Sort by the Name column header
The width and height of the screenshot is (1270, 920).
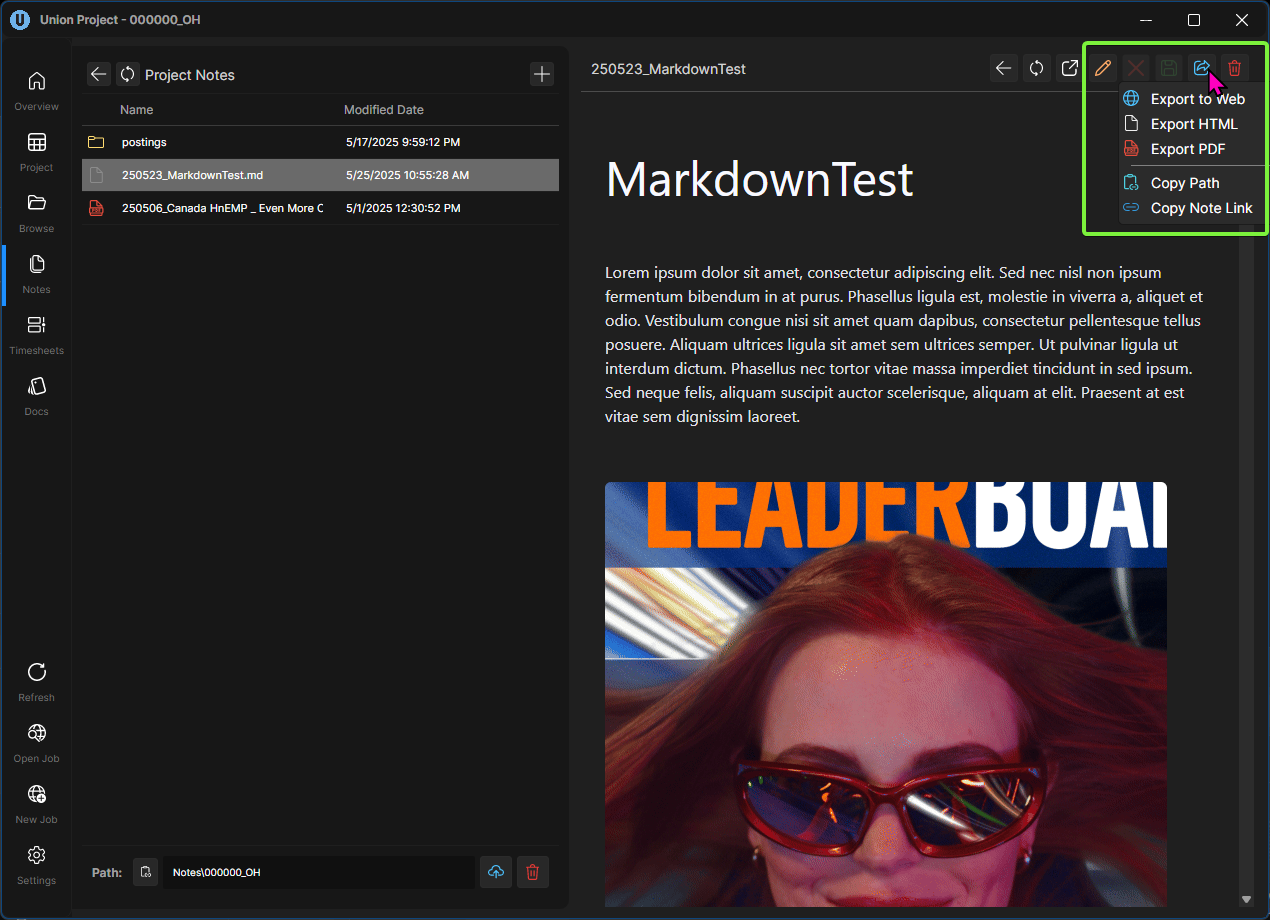pos(137,110)
